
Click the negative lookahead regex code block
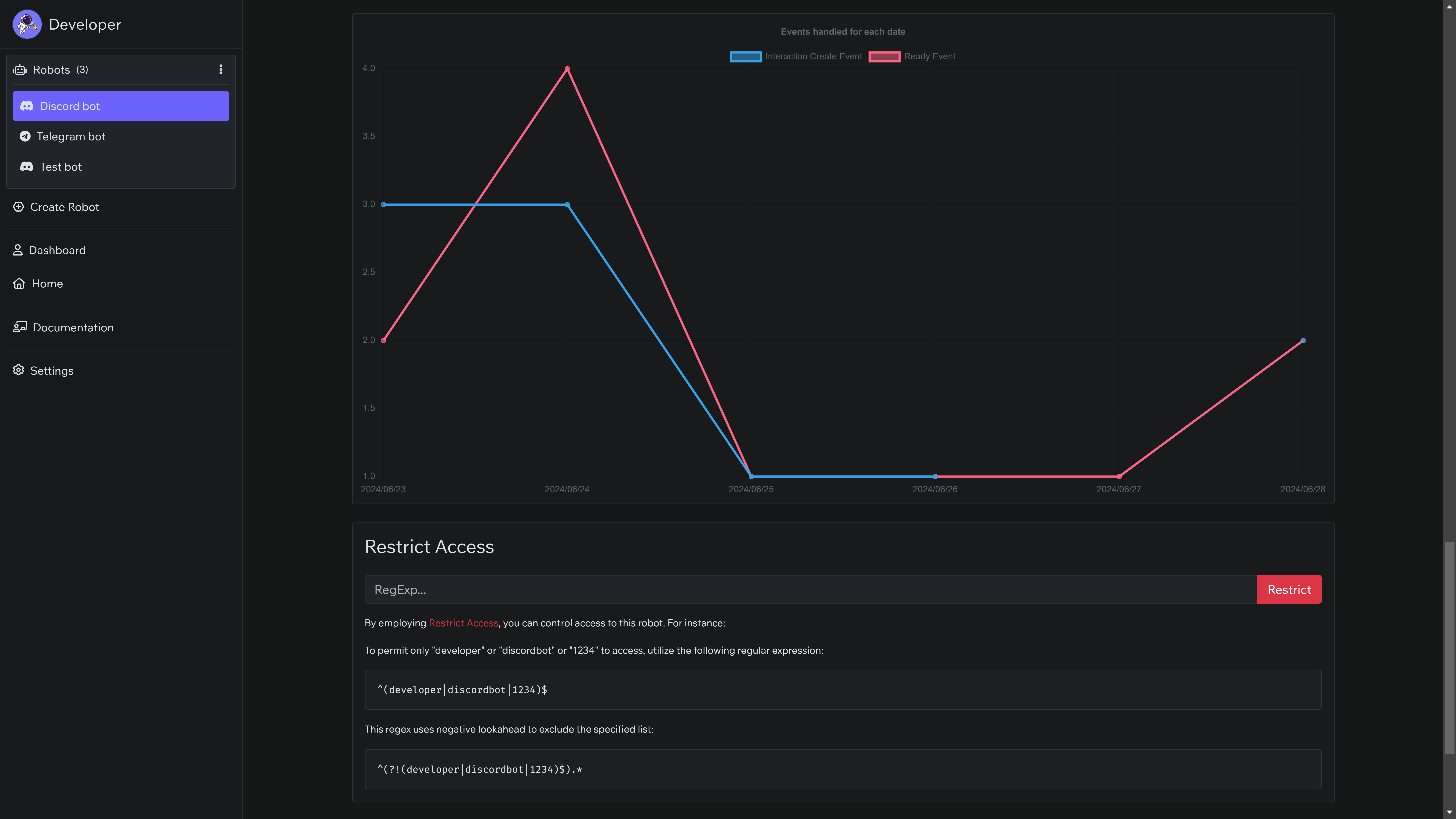(843, 769)
